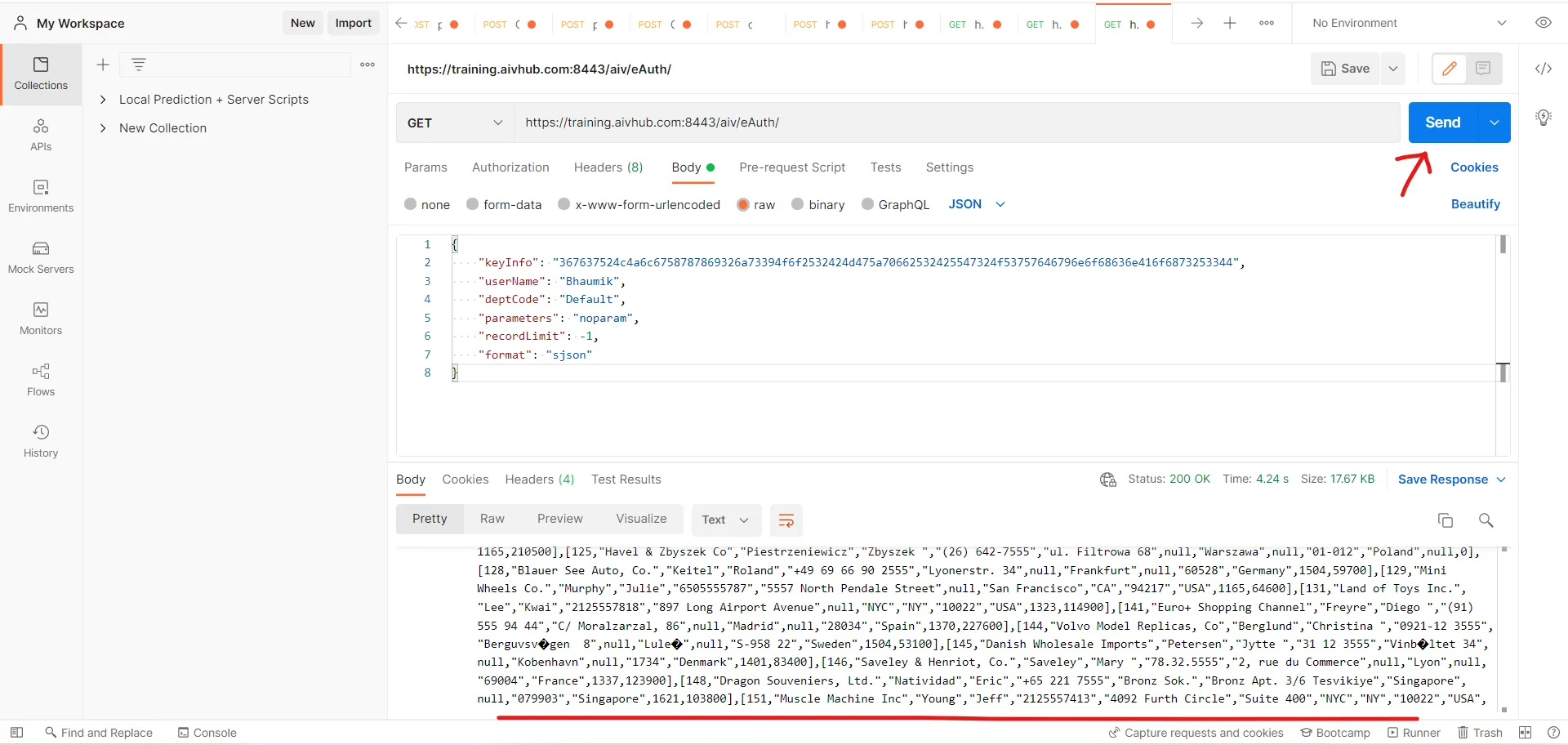
Task: Open collections panel three-dot options
Action: (367, 65)
